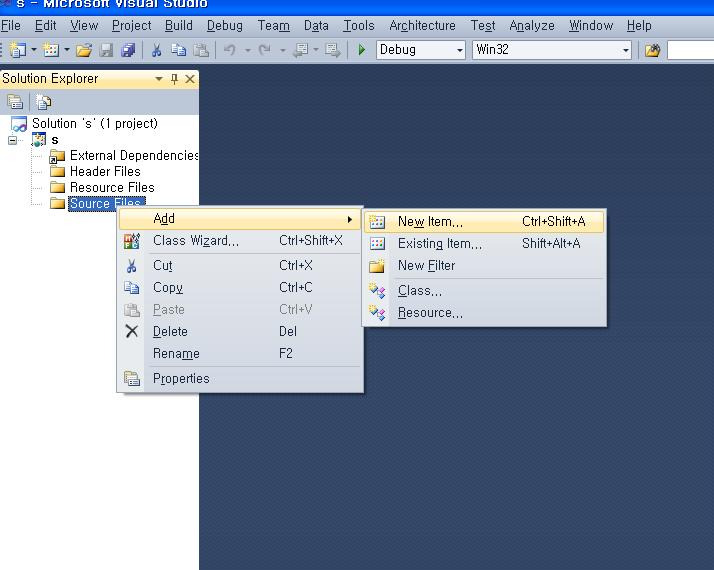714x570 pixels.
Task: Select Existing Item... in the Add submenu
Action: coord(484,244)
